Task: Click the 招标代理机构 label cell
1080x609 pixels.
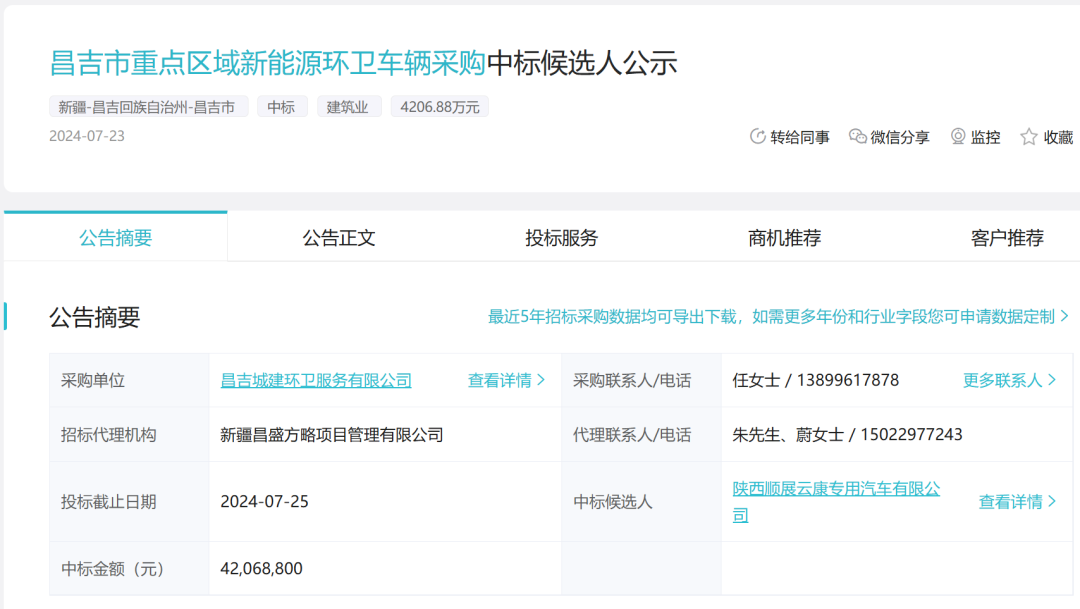Action: pos(129,435)
